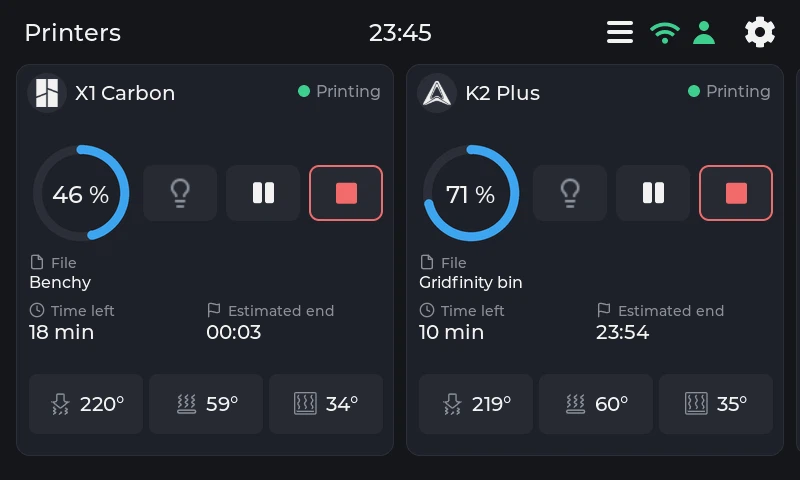The height and width of the screenshot is (480, 800).
Task: Select K2 Plus bed temperature 60°
Action: point(596,404)
